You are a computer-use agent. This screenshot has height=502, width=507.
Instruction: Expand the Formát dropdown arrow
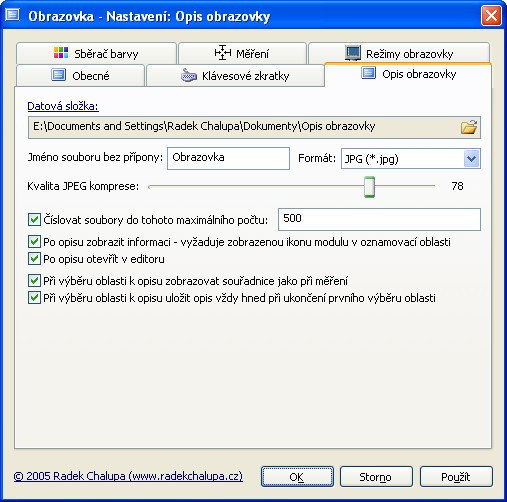click(x=471, y=159)
